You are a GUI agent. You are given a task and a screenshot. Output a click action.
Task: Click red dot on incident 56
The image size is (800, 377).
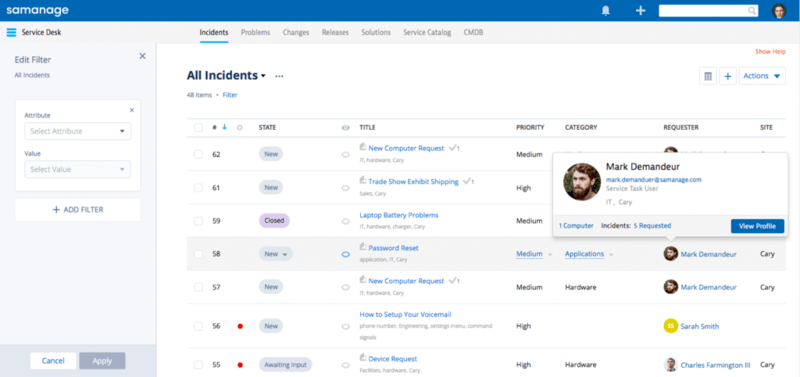[x=240, y=326]
